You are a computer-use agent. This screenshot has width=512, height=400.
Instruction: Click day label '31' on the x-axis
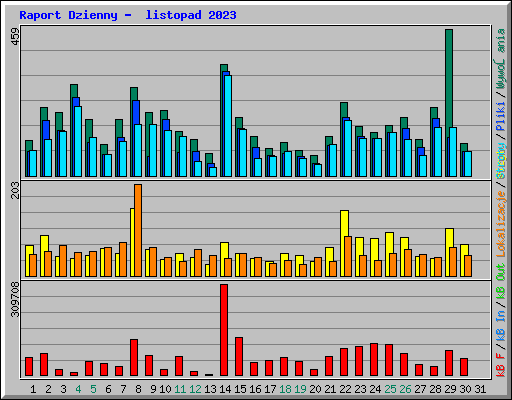[480, 389]
